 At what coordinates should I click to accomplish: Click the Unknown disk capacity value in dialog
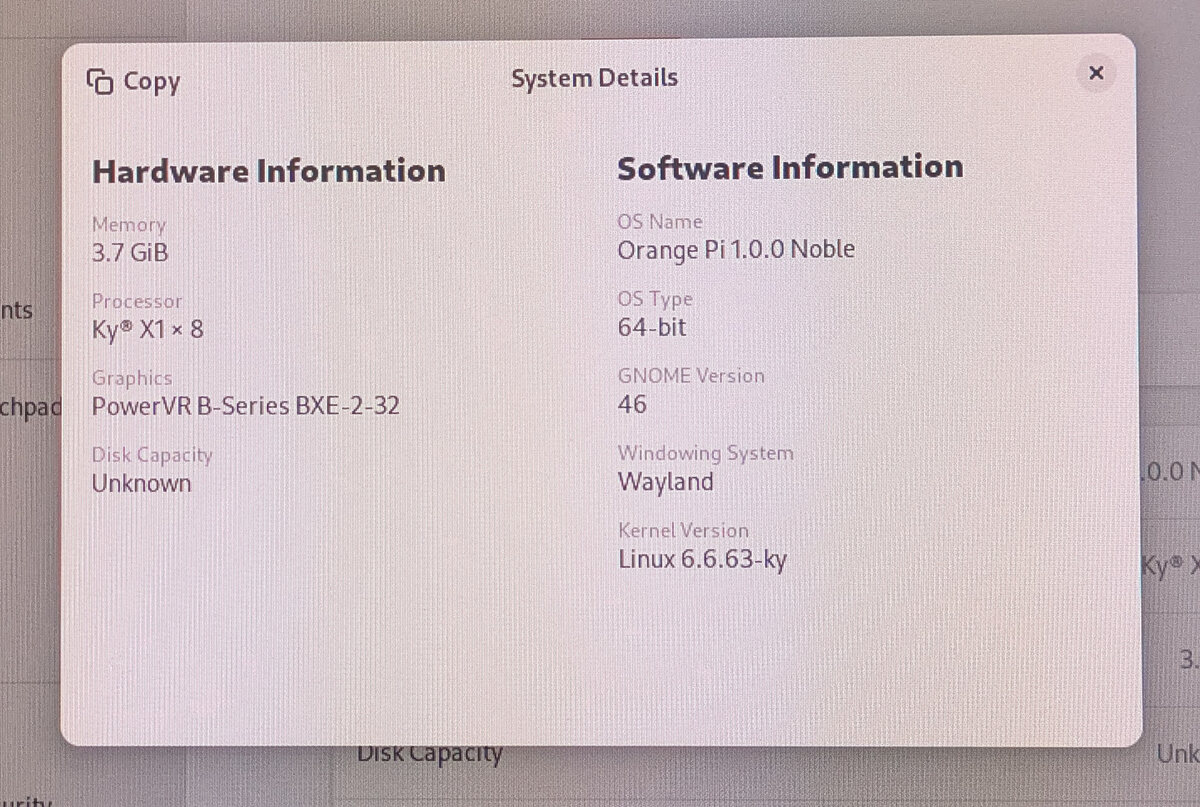click(x=141, y=483)
